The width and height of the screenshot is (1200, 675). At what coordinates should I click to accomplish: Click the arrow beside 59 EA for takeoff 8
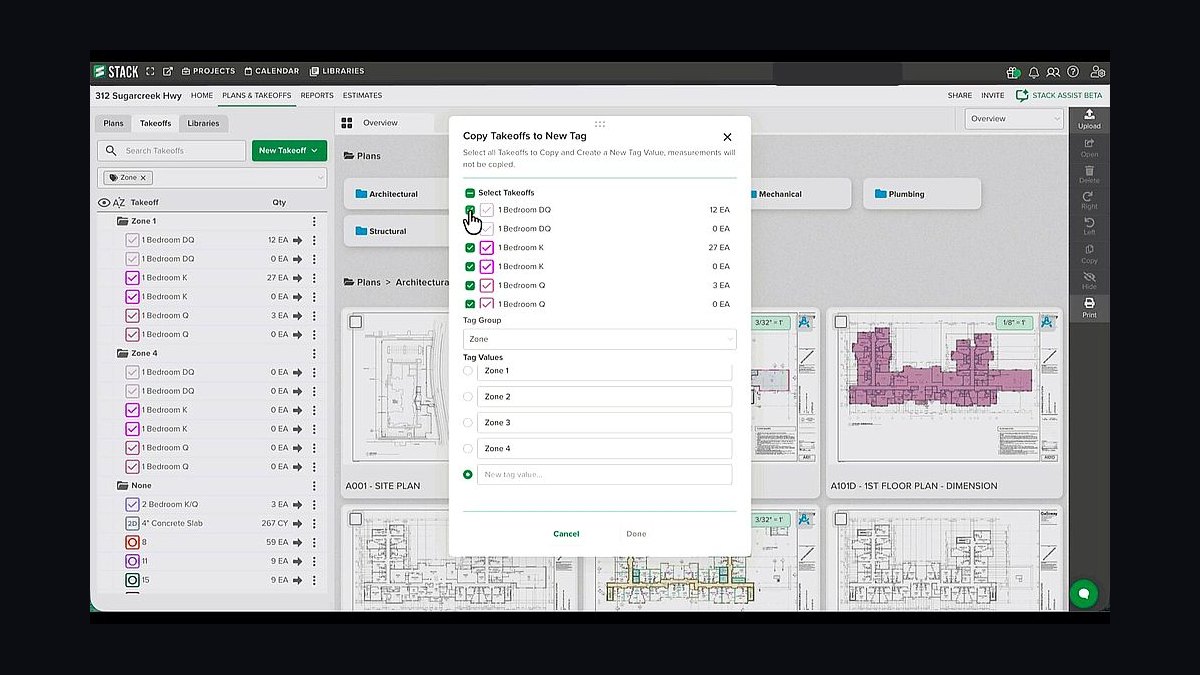[x=297, y=542]
